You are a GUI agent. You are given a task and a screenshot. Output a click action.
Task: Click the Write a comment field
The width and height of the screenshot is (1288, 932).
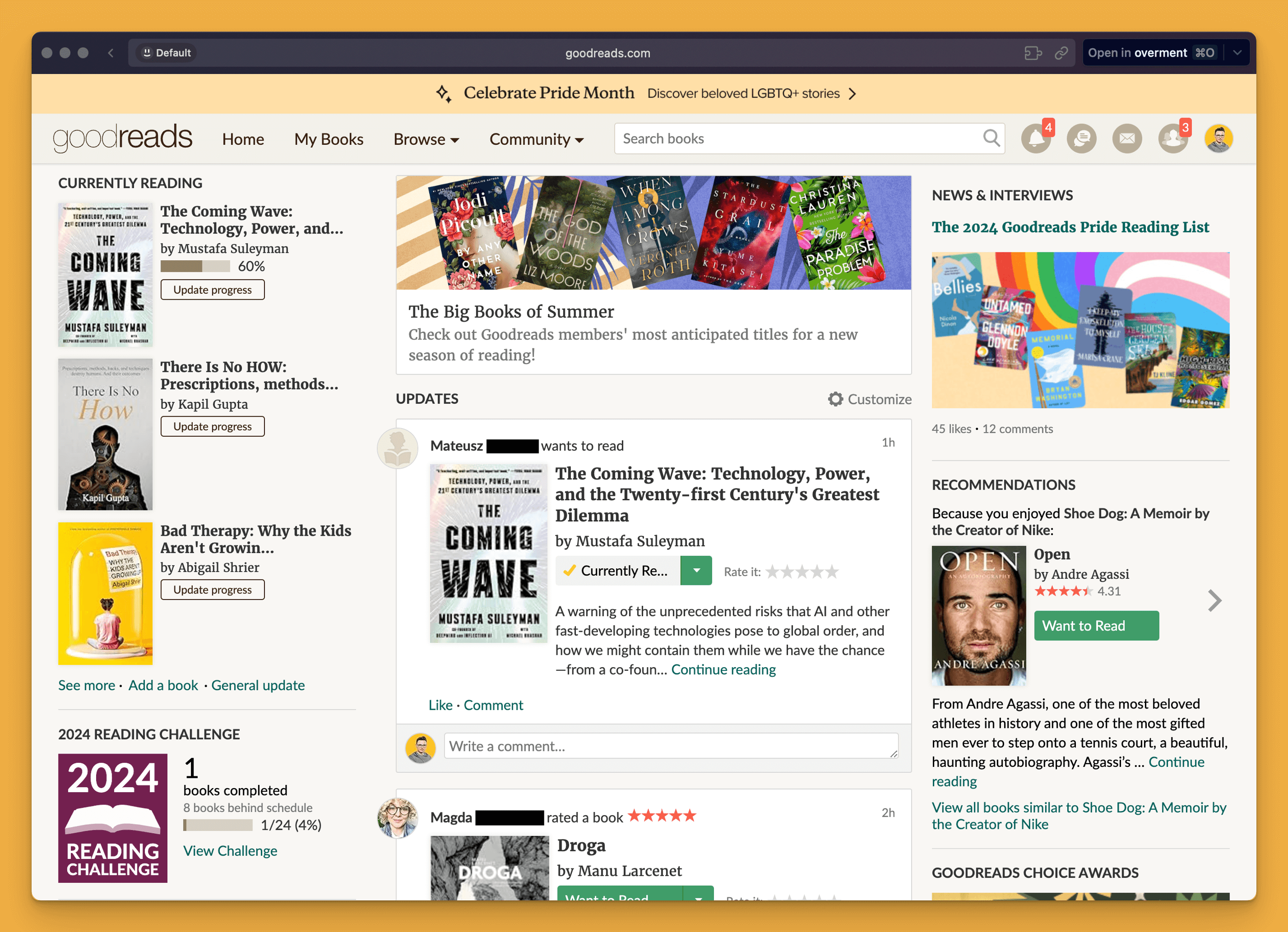[x=670, y=746]
